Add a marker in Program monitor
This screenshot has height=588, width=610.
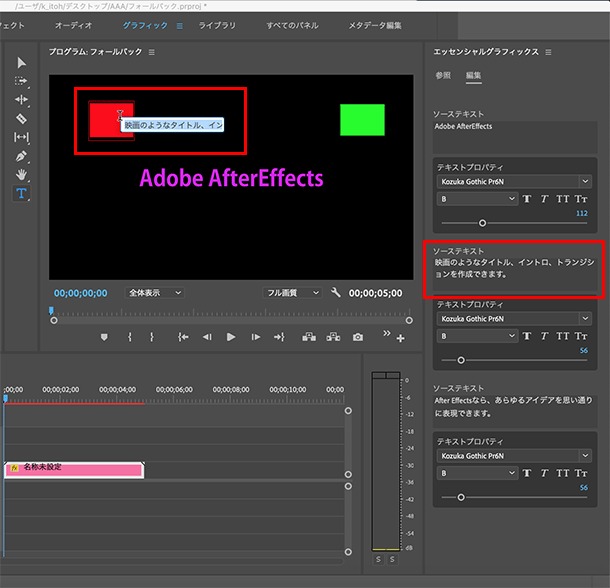[104, 337]
